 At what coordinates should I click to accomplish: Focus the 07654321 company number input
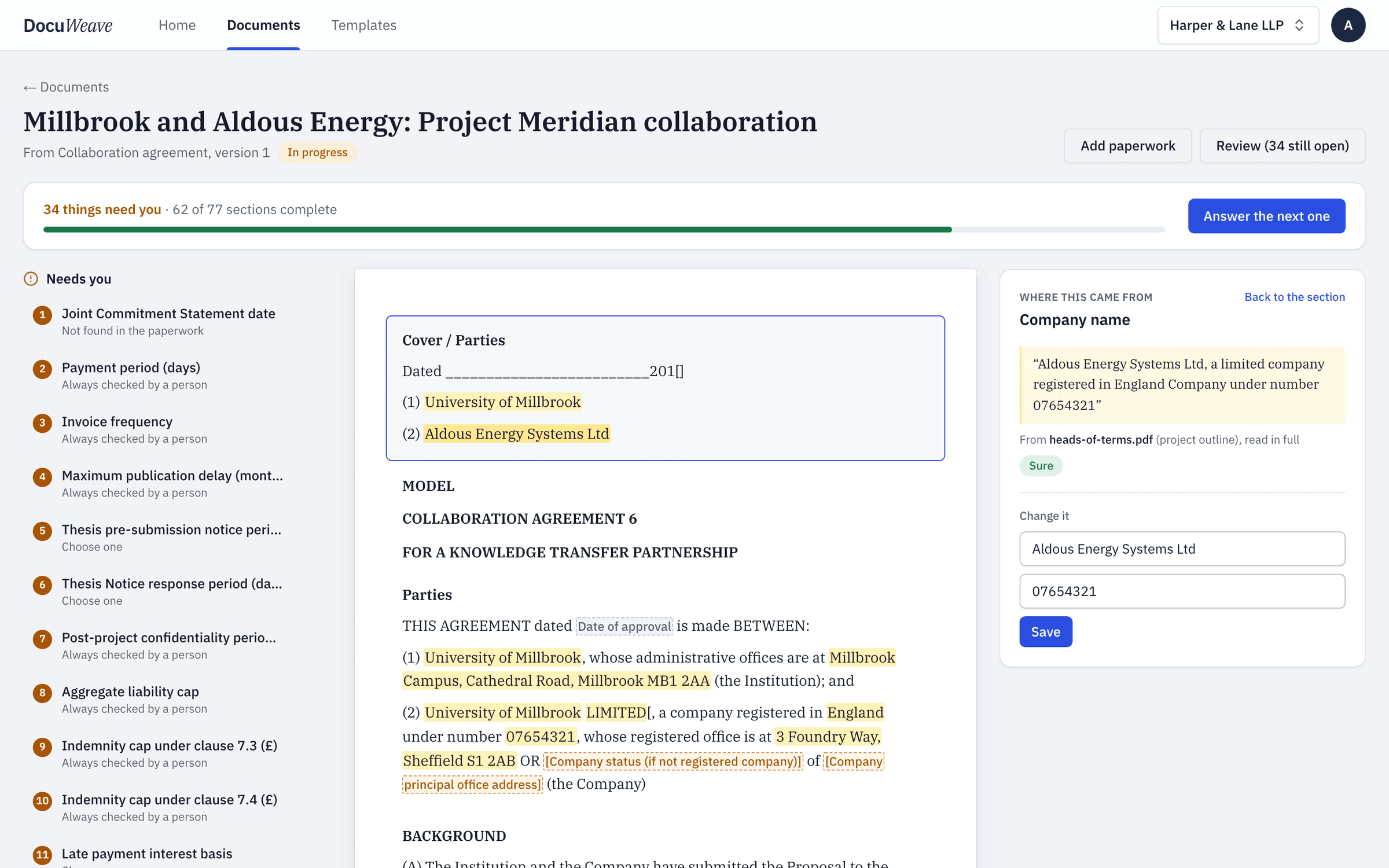[1182, 591]
